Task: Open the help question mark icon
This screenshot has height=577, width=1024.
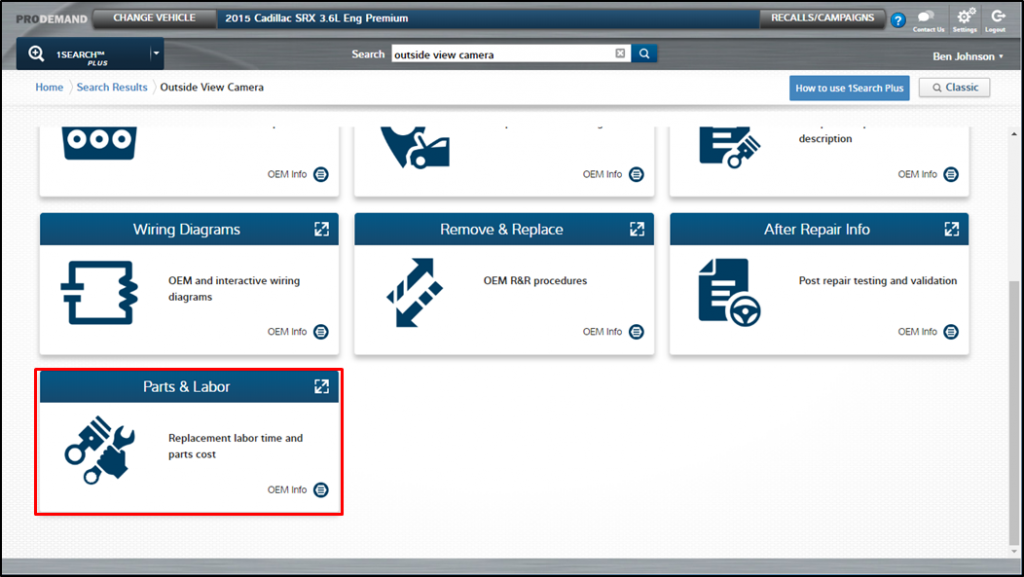Action: tap(897, 20)
